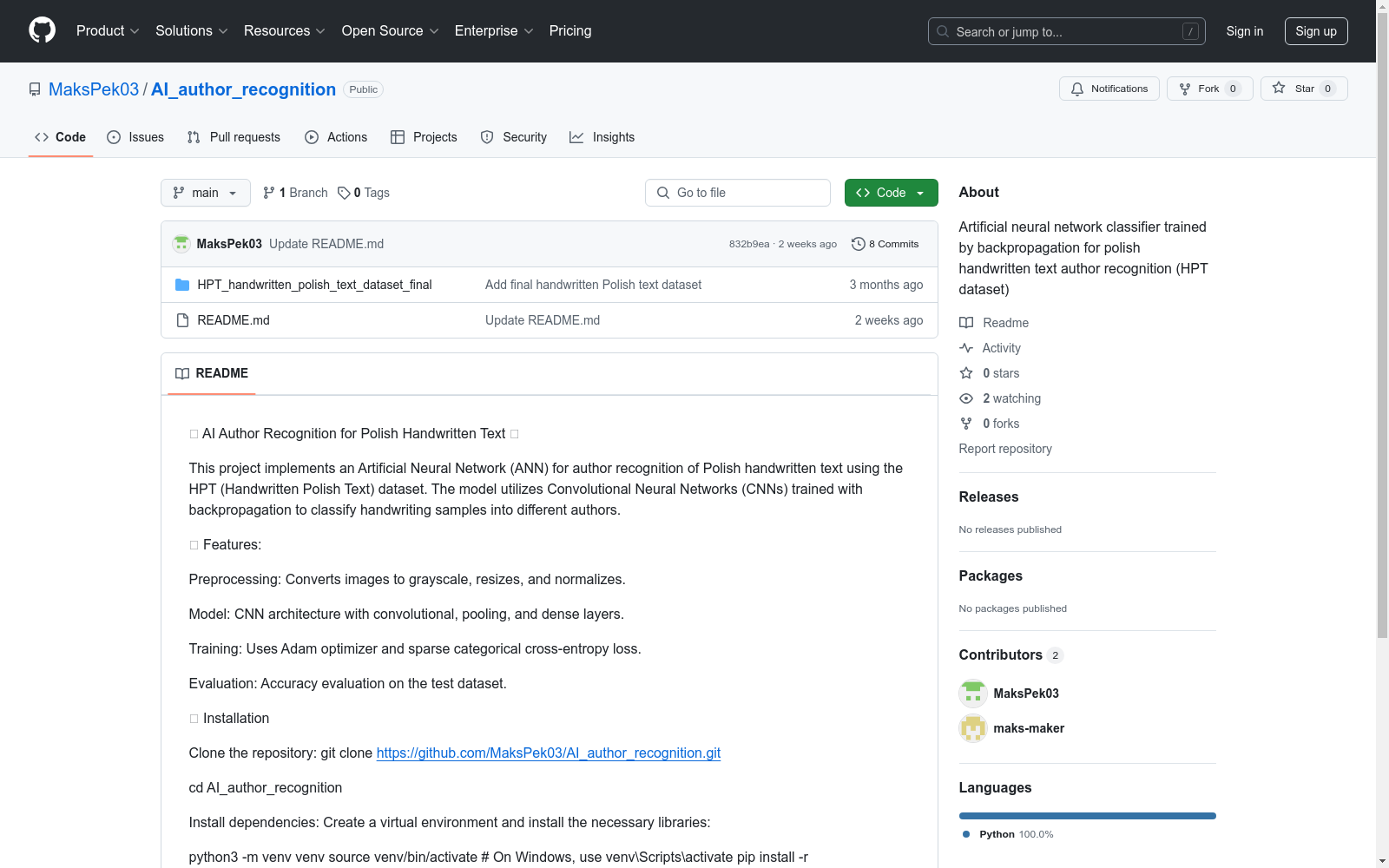1389x868 pixels.
Task: Select the README tab
Action: pos(212,373)
